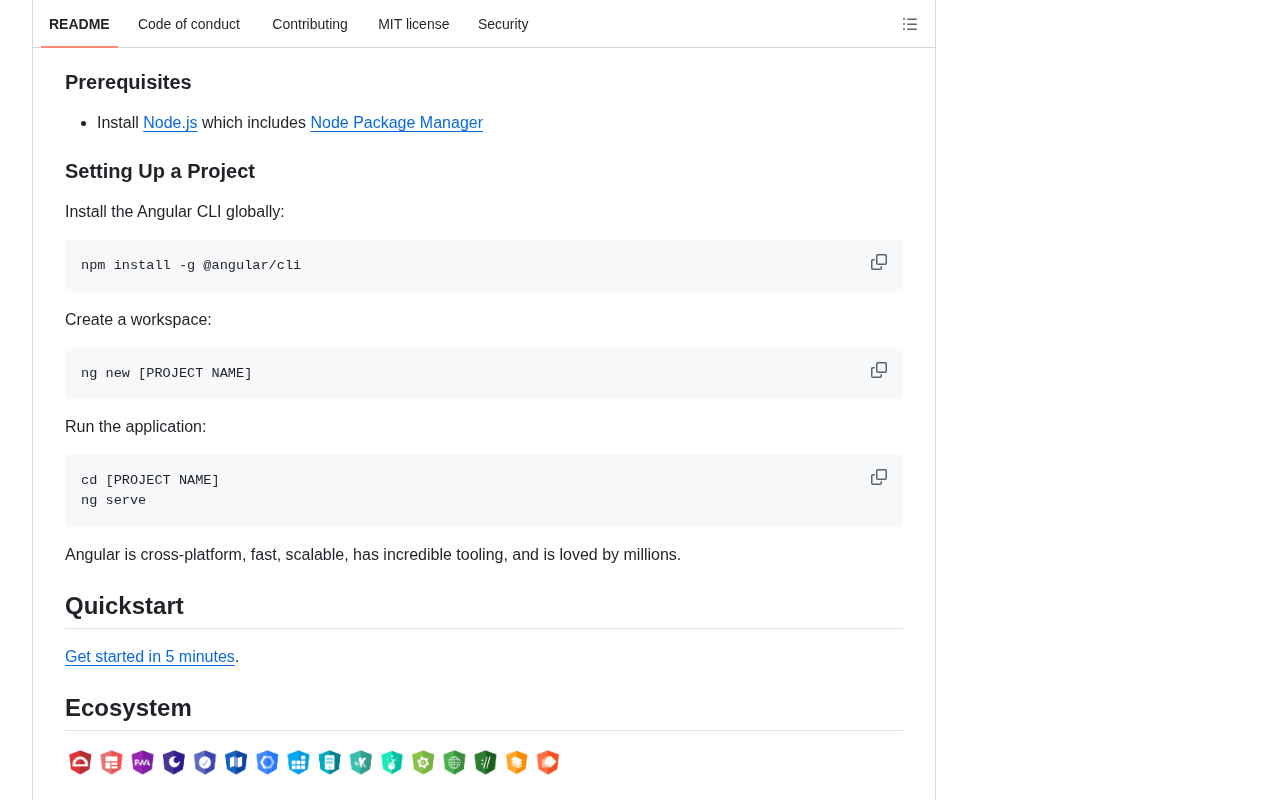Click the red protractor ecosystem badge
The width and height of the screenshot is (1280, 800).
coord(80,762)
